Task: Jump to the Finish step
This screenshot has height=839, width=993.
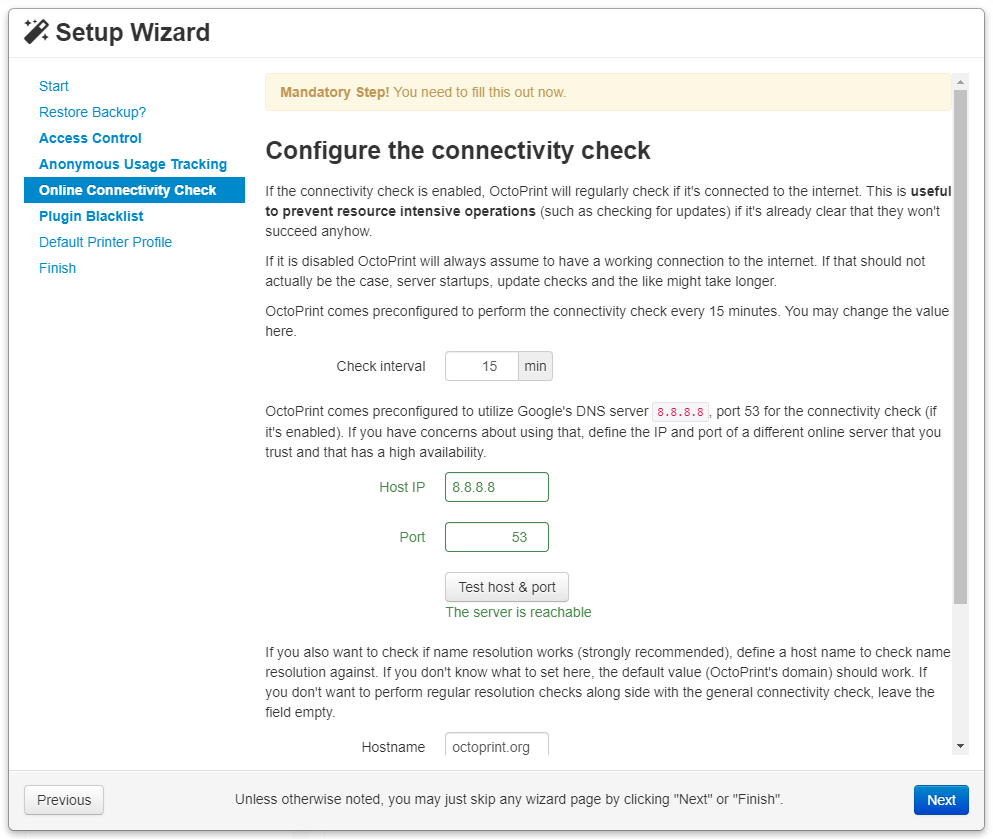Action: pos(58,268)
